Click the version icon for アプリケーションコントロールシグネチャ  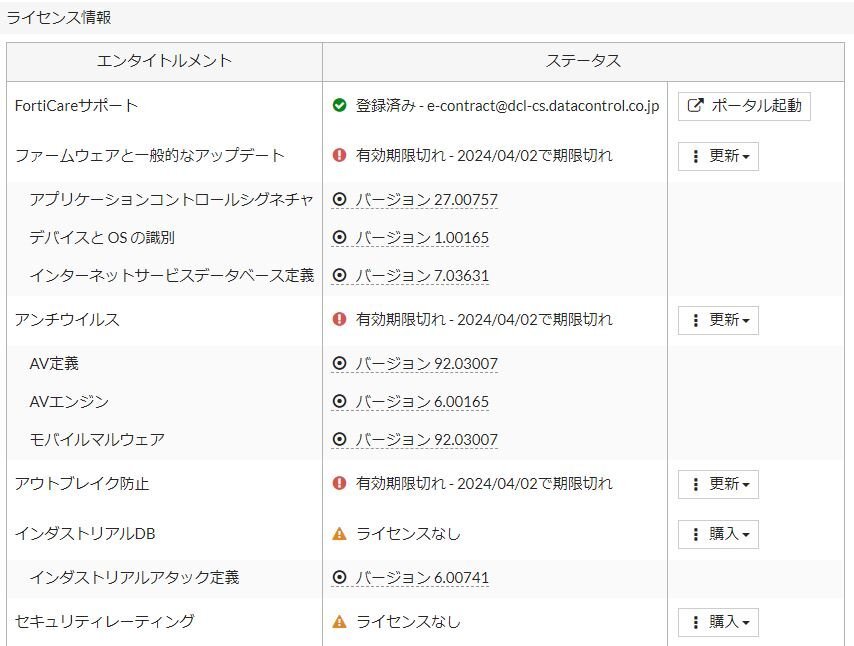(x=339, y=200)
